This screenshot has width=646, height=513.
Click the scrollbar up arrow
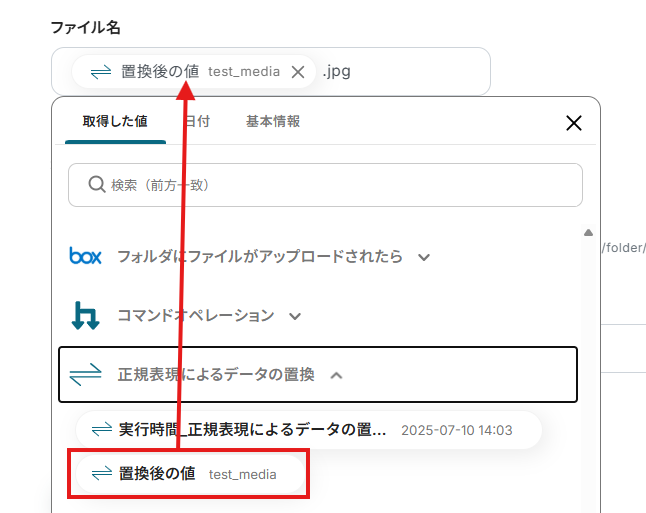pyautogui.click(x=588, y=233)
